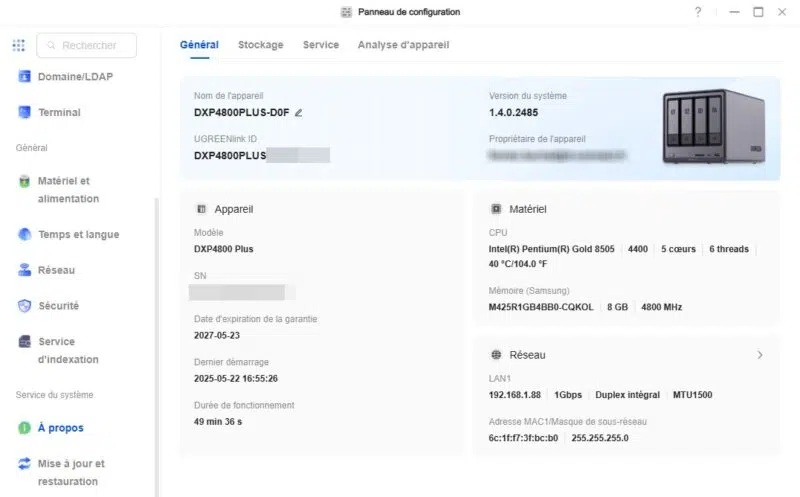Expand the Réseau card chevron arrow
This screenshot has height=497, width=800.
tap(760, 355)
